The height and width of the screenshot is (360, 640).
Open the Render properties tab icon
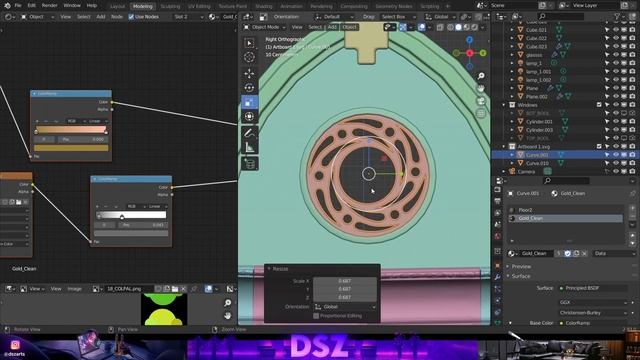(x=498, y=189)
